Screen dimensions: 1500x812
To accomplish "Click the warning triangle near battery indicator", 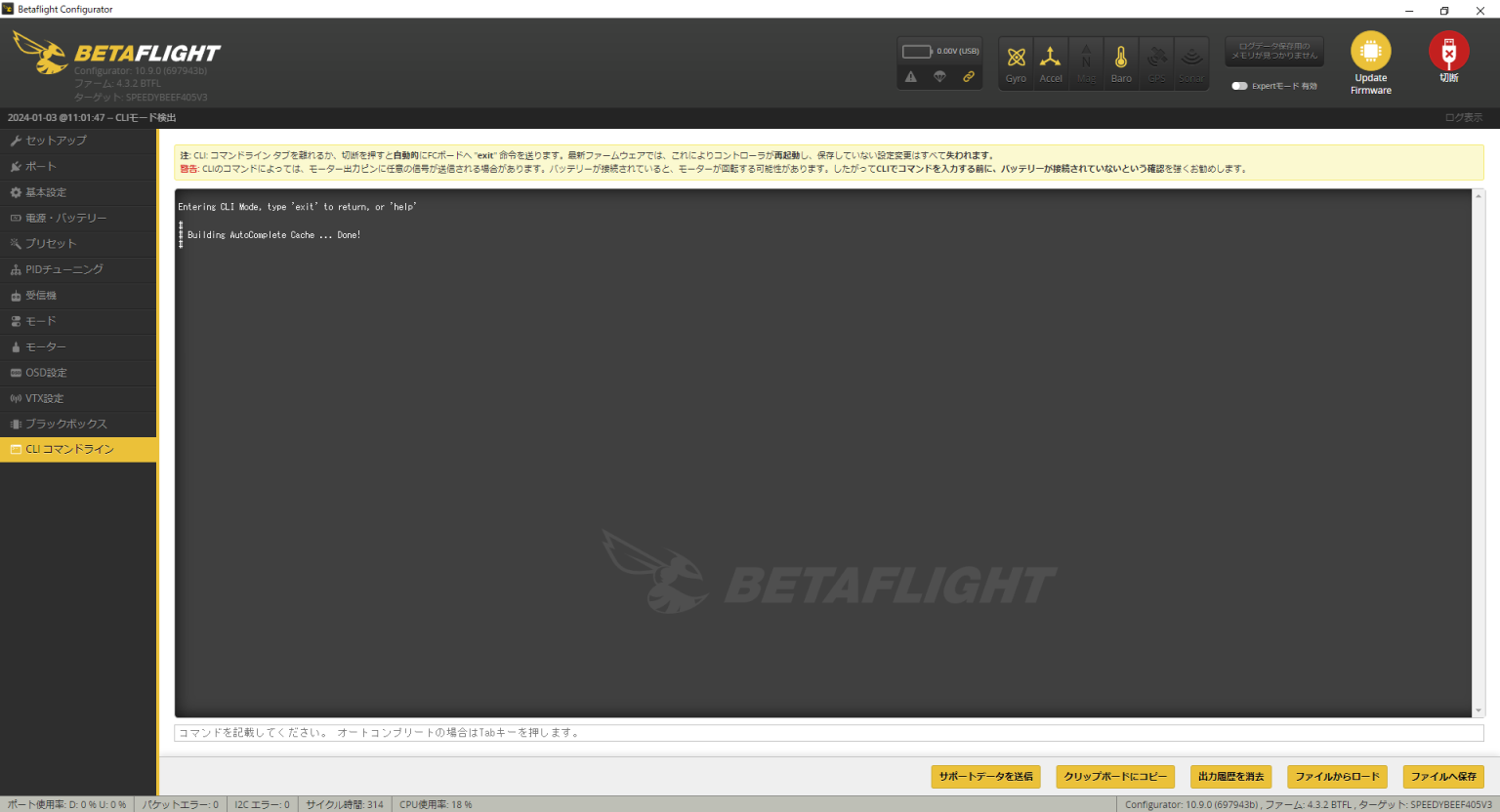I will 911,75.
